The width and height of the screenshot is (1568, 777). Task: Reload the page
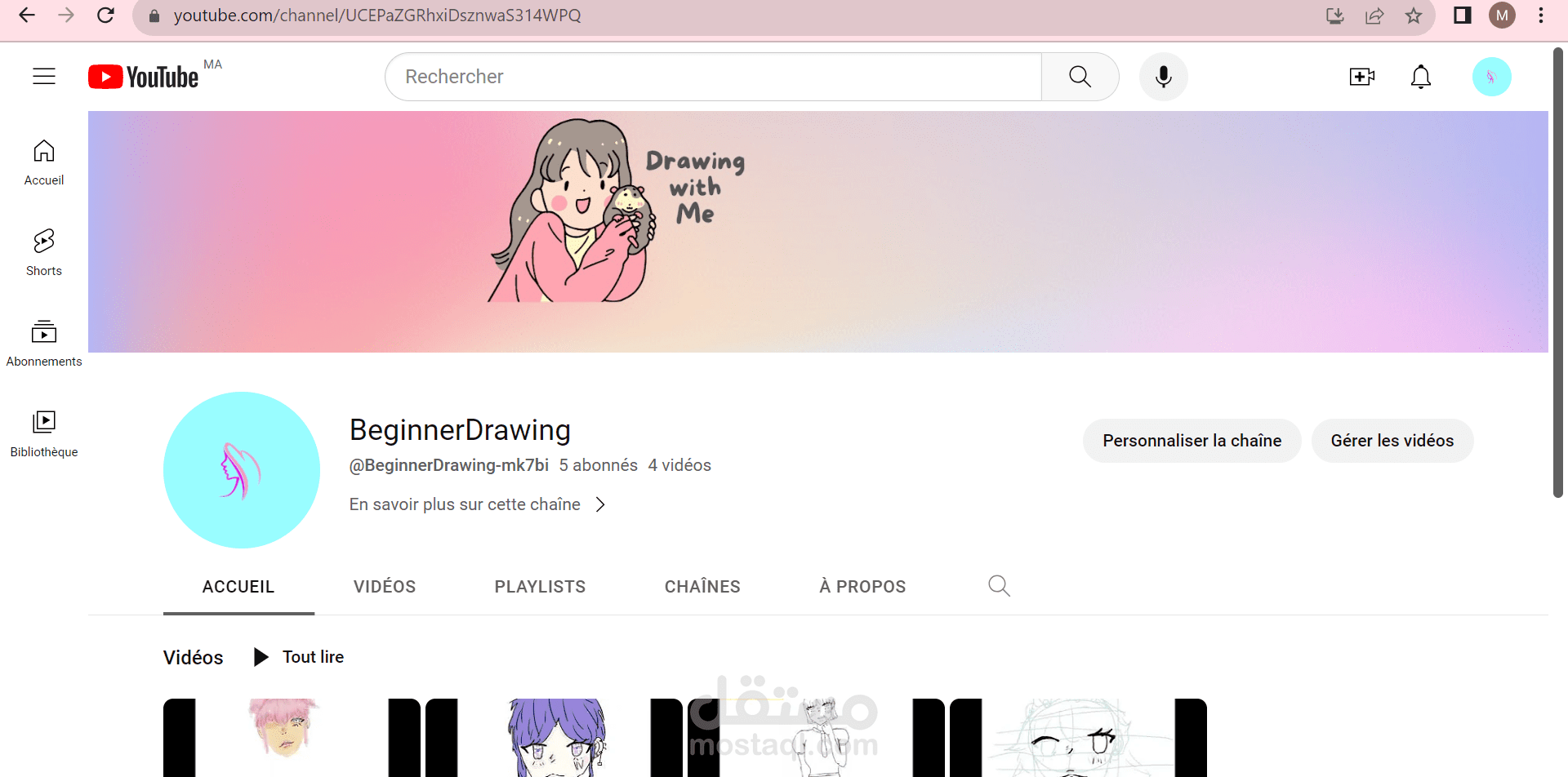[105, 16]
